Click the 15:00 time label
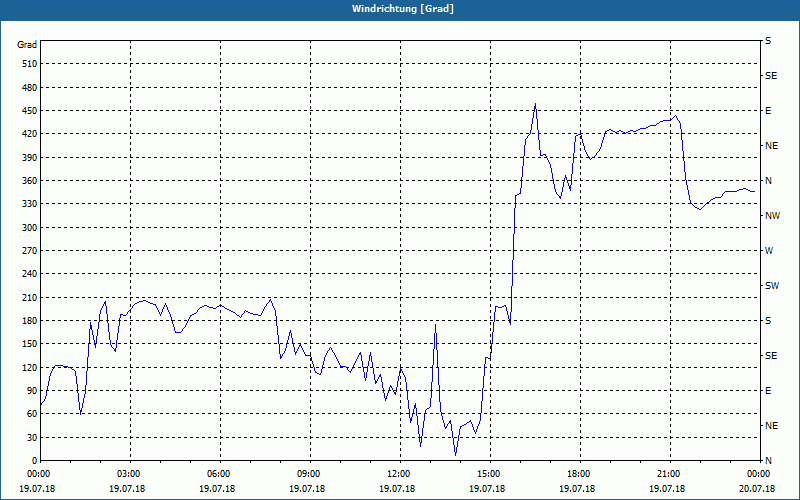The height and width of the screenshot is (500, 800). point(490,473)
